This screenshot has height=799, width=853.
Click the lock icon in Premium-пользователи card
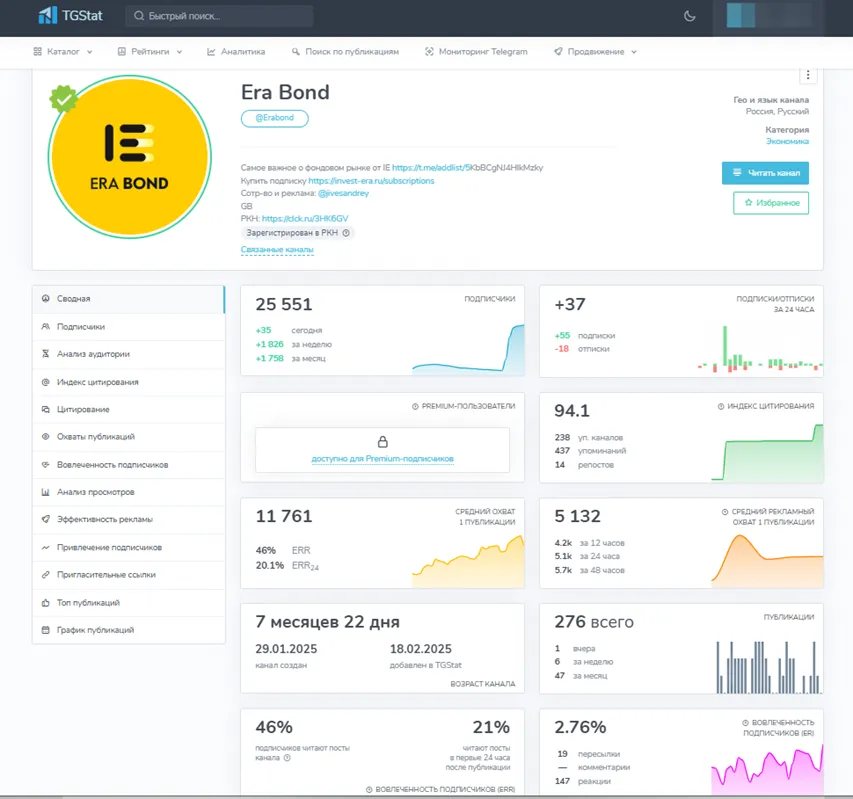tap(382, 441)
